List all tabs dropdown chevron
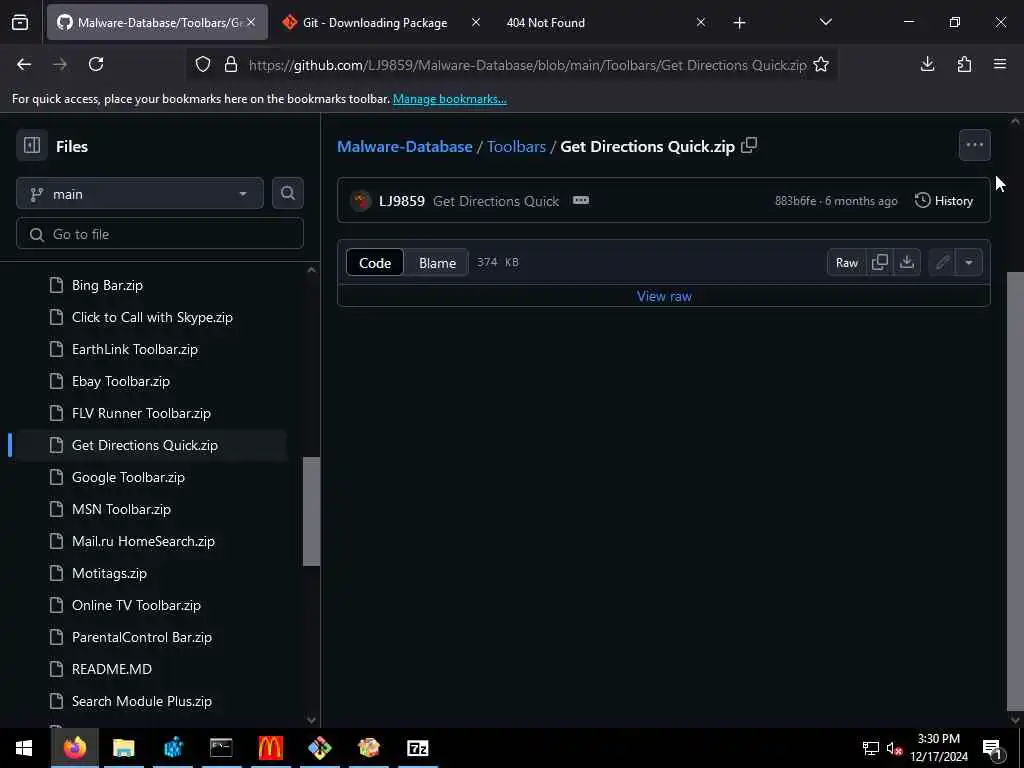 tap(826, 22)
